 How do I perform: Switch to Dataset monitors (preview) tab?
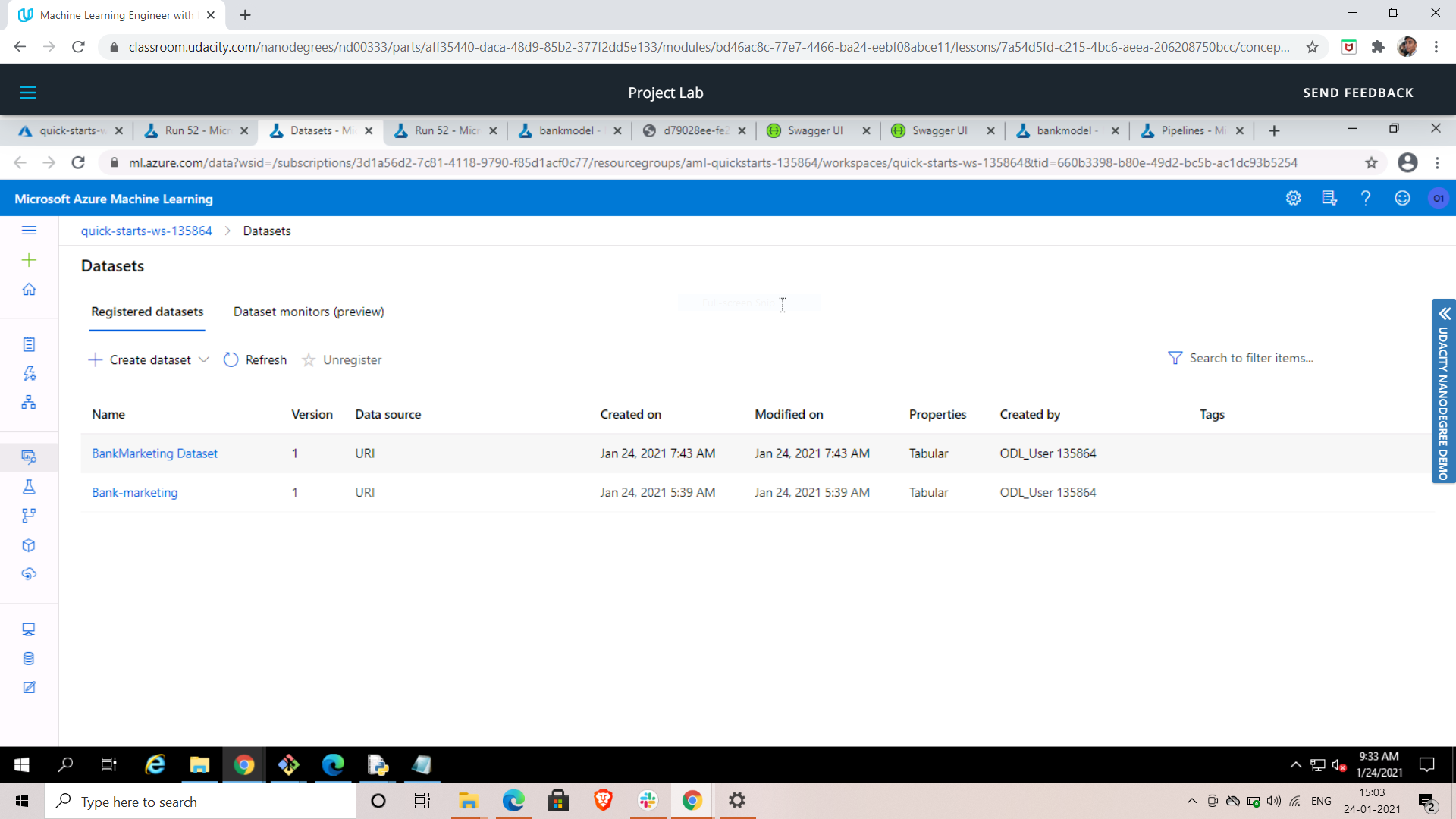pos(309,312)
